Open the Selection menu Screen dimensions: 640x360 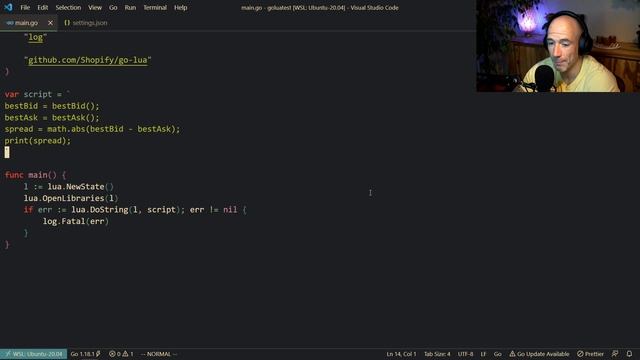click(x=68, y=7)
